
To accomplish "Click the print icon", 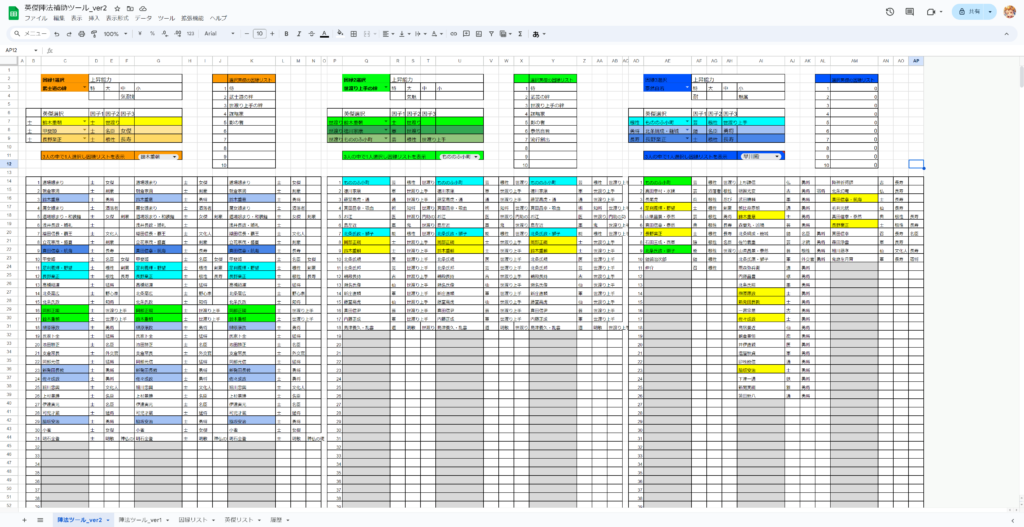I will pyautogui.click(x=80, y=33).
